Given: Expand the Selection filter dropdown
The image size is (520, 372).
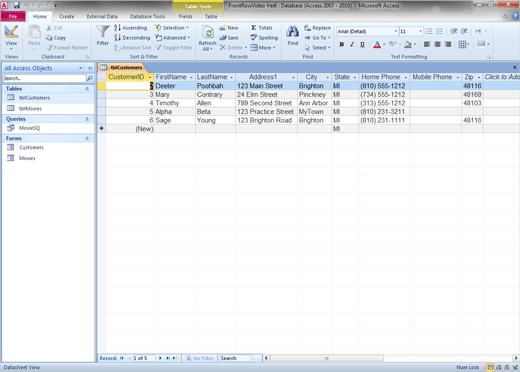Looking at the screenshot, I should point(172,28).
